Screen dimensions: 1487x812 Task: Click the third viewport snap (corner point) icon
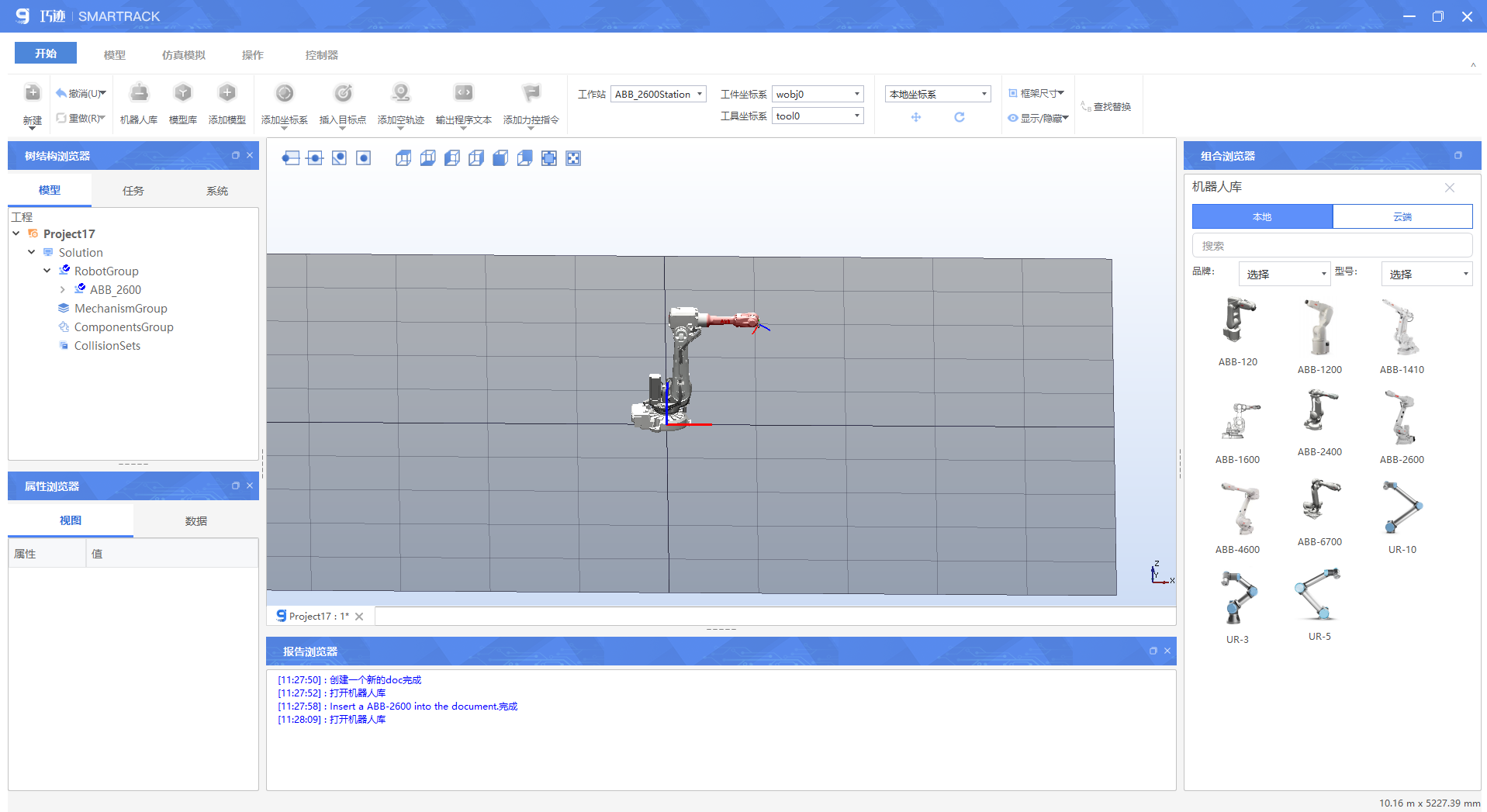click(x=339, y=158)
